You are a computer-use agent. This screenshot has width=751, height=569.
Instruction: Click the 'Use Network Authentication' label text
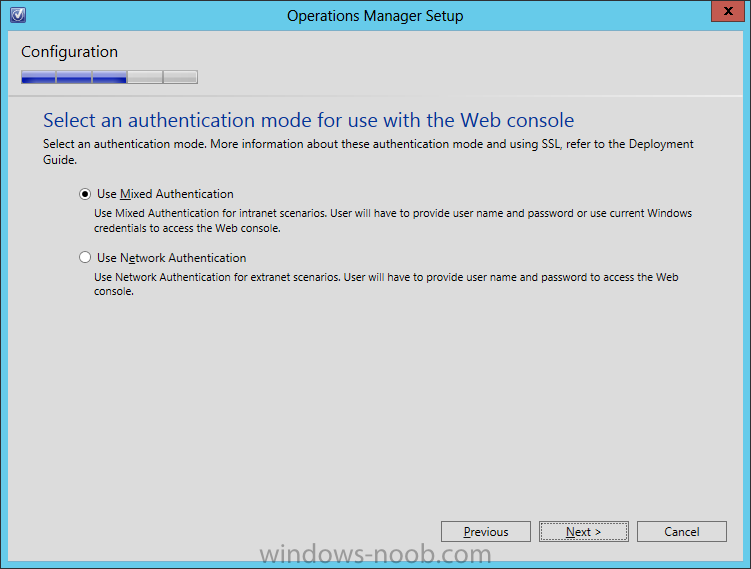[x=171, y=258]
